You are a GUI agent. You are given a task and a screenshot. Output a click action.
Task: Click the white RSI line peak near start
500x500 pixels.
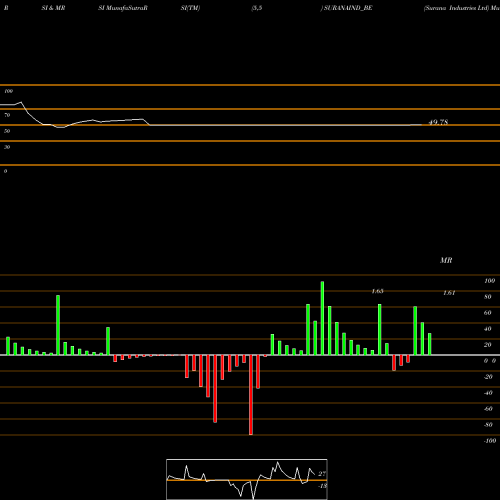pos(21,102)
